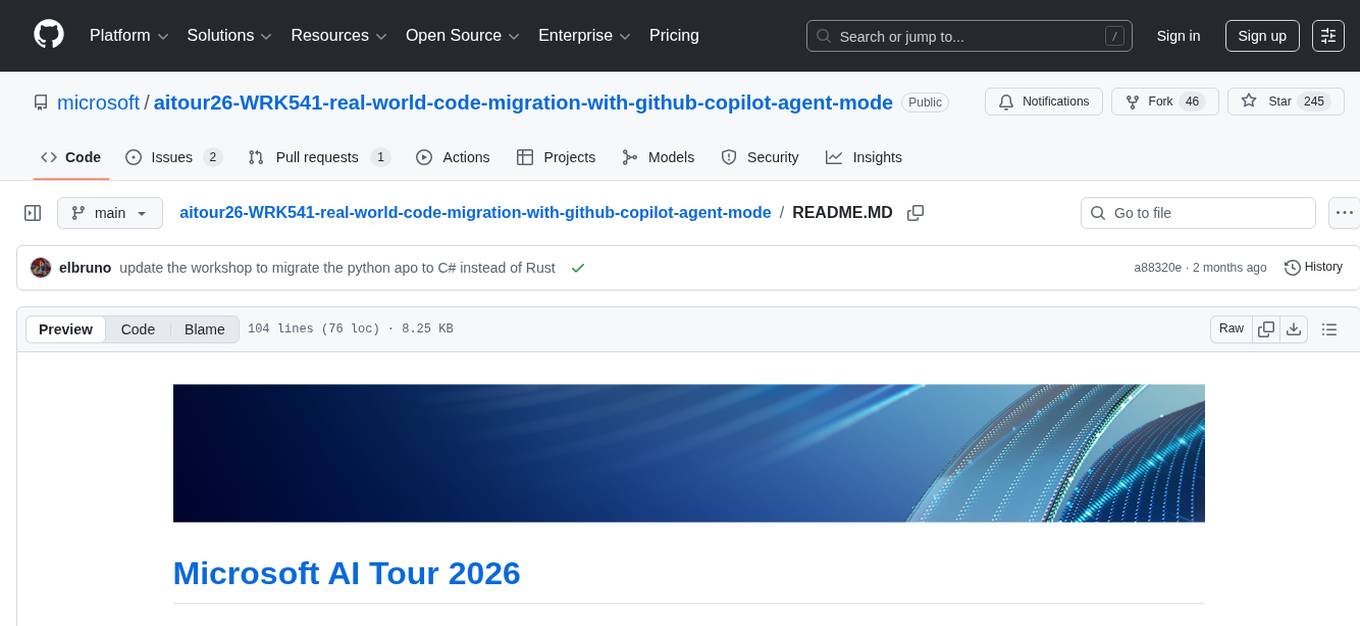View commit History for README.MD
This screenshot has height=626, width=1360.
1313,267
